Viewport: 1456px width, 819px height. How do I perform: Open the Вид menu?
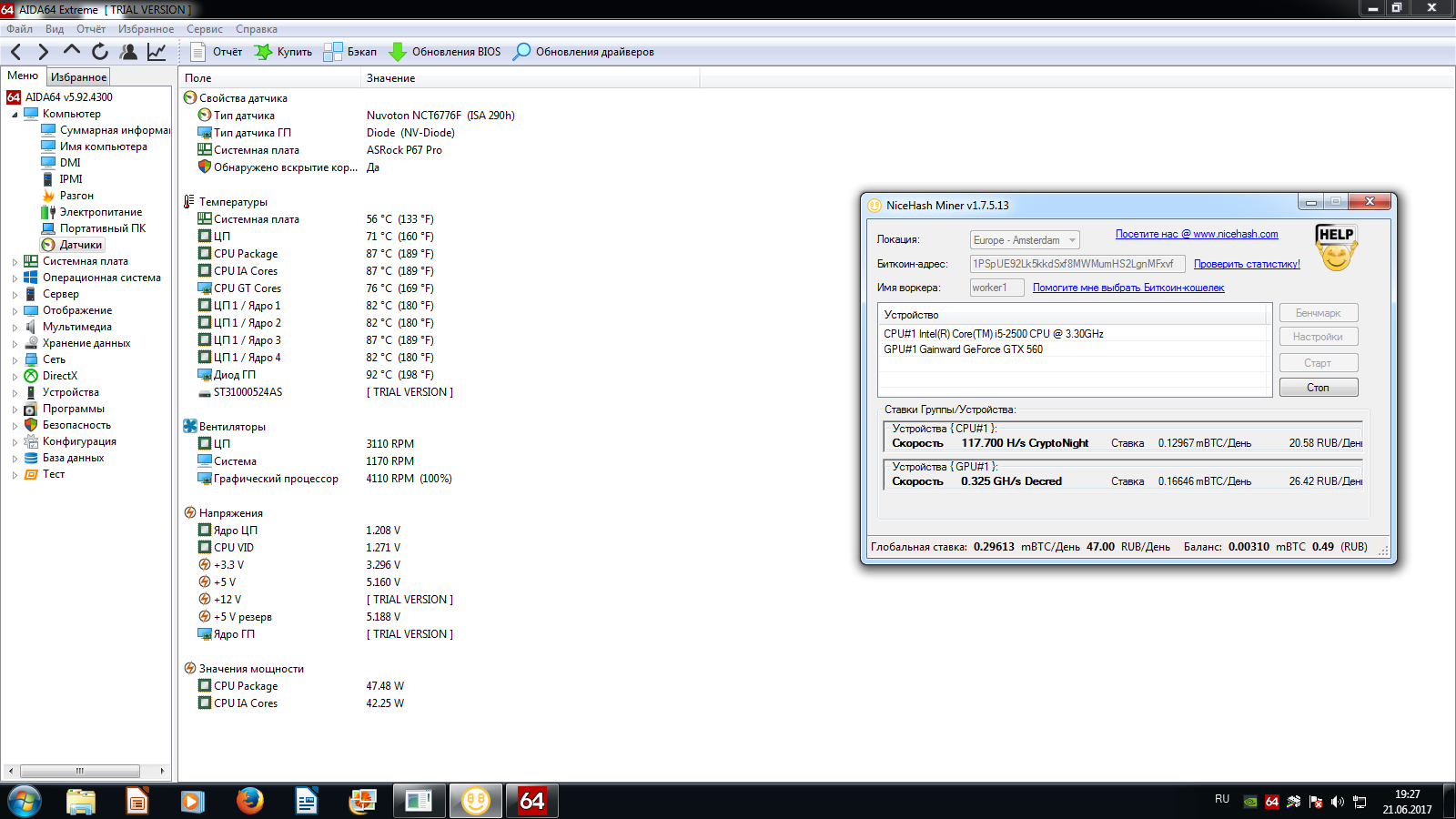55,29
